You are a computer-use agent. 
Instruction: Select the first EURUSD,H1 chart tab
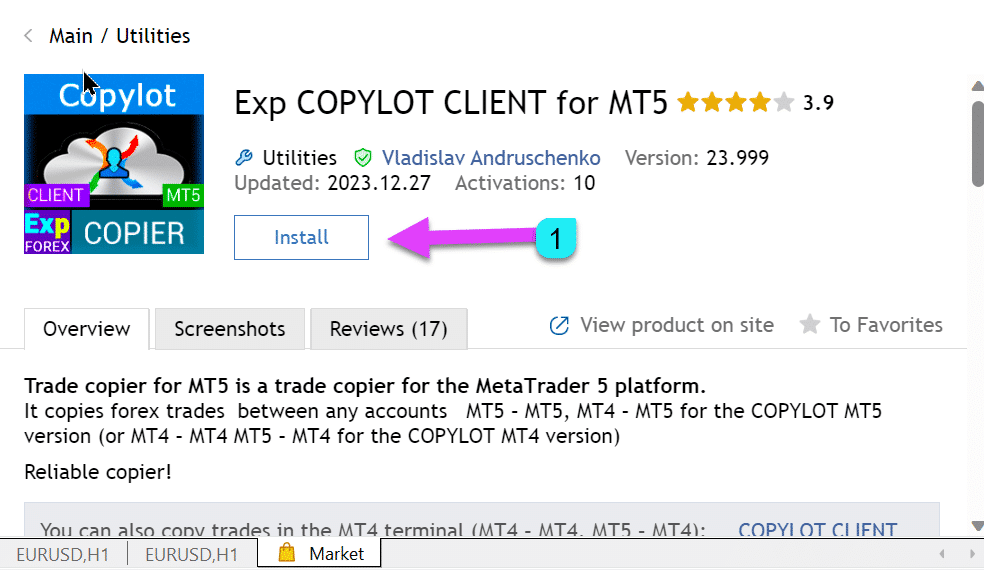click(62, 553)
